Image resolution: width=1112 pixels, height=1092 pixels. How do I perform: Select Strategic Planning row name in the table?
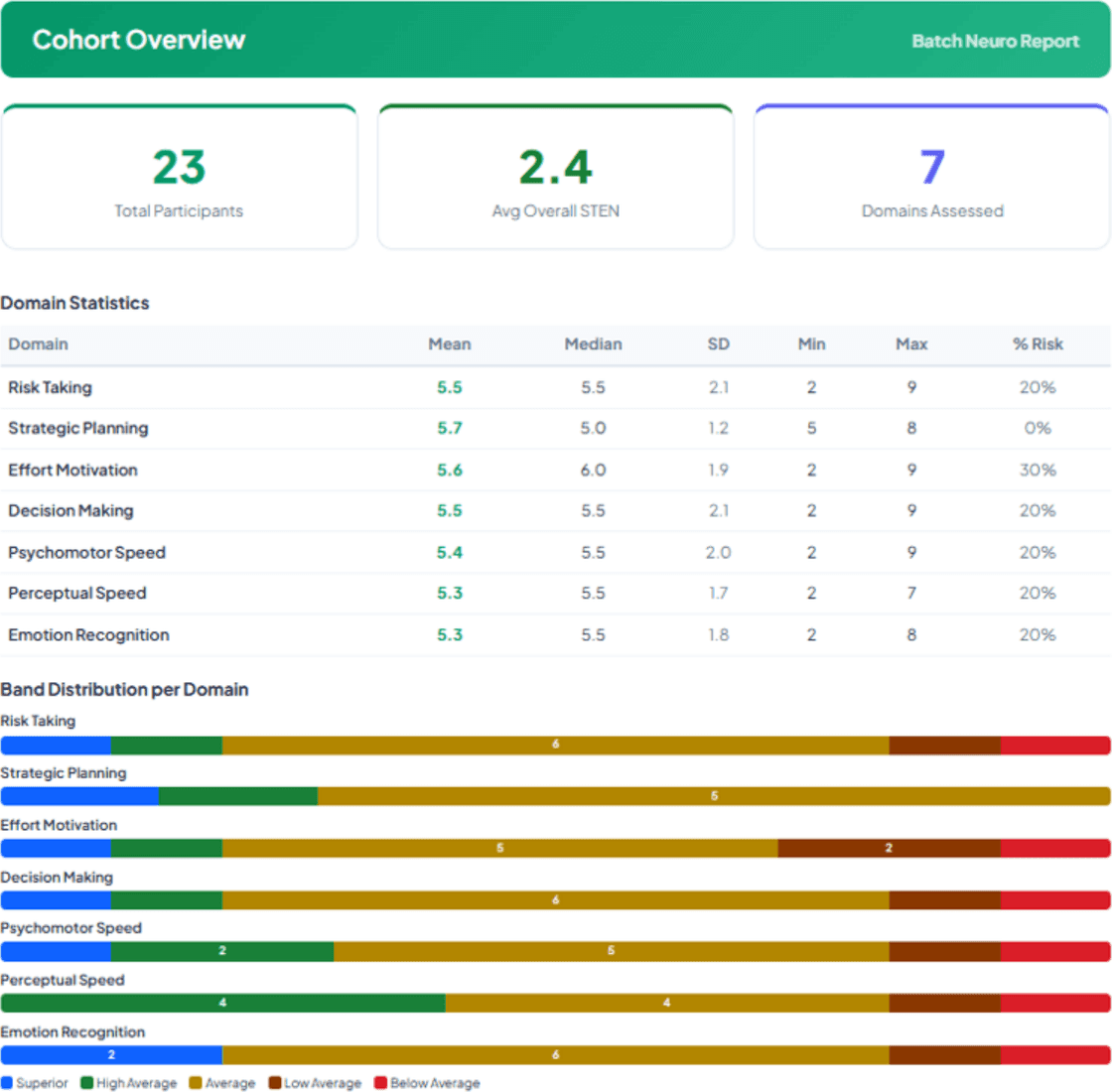[78, 428]
